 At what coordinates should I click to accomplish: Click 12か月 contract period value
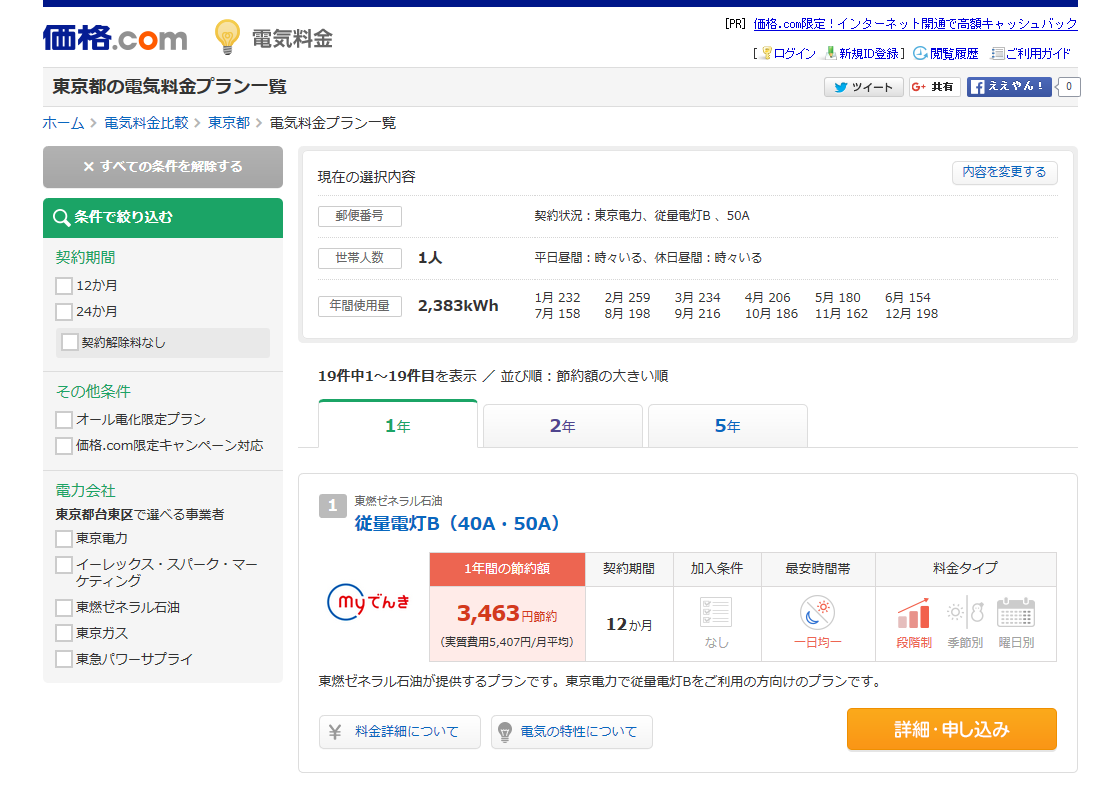coord(629,624)
